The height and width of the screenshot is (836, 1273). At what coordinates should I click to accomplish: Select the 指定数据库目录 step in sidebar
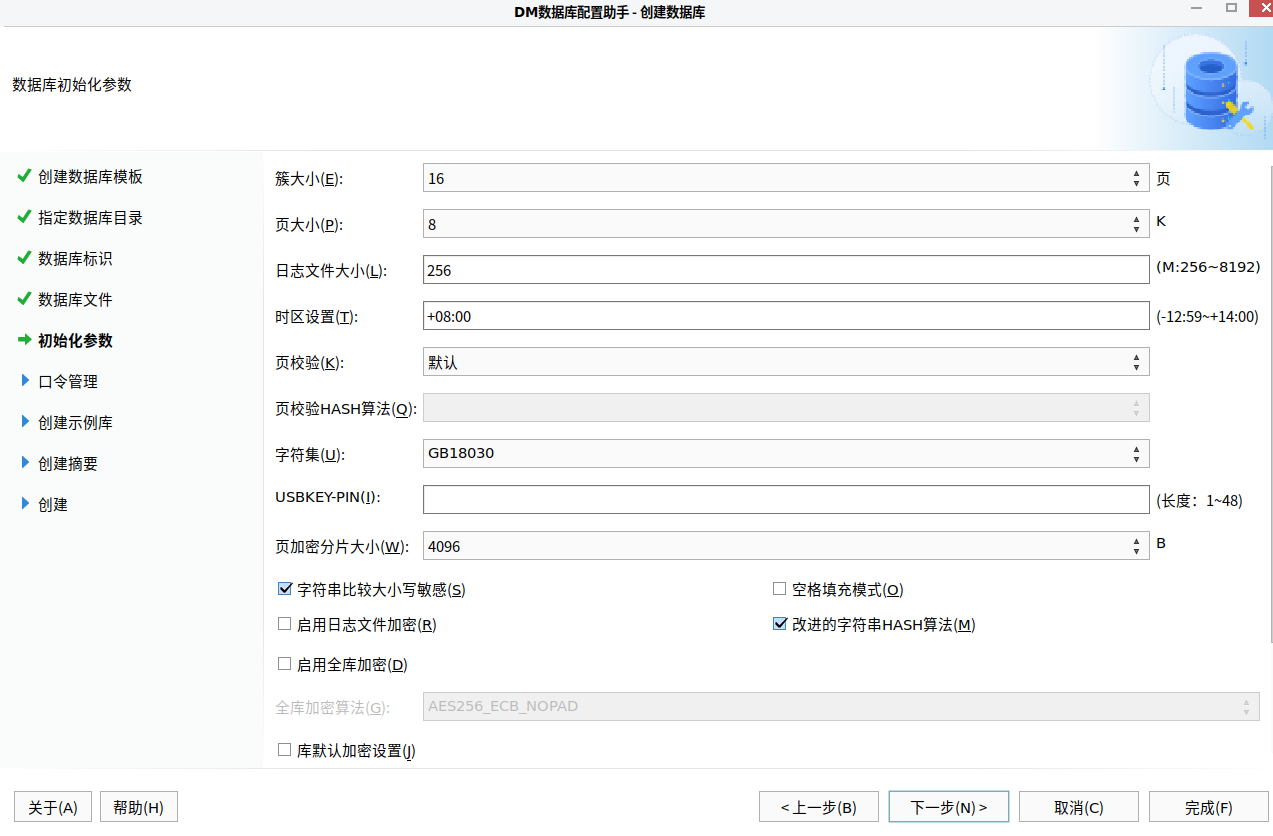(90, 218)
